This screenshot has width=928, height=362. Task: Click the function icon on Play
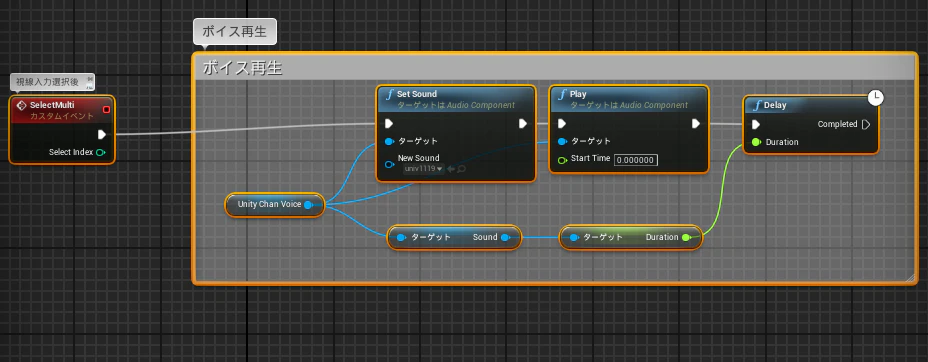[562, 95]
